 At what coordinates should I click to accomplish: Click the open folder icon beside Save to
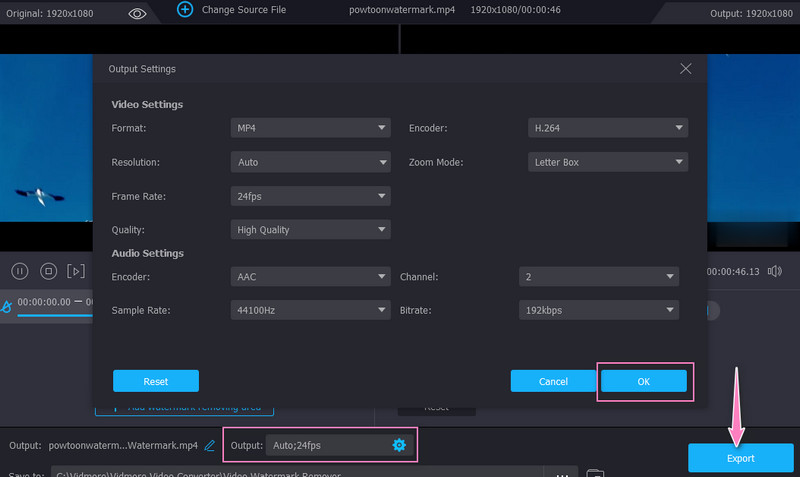click(x=594, y=473)
